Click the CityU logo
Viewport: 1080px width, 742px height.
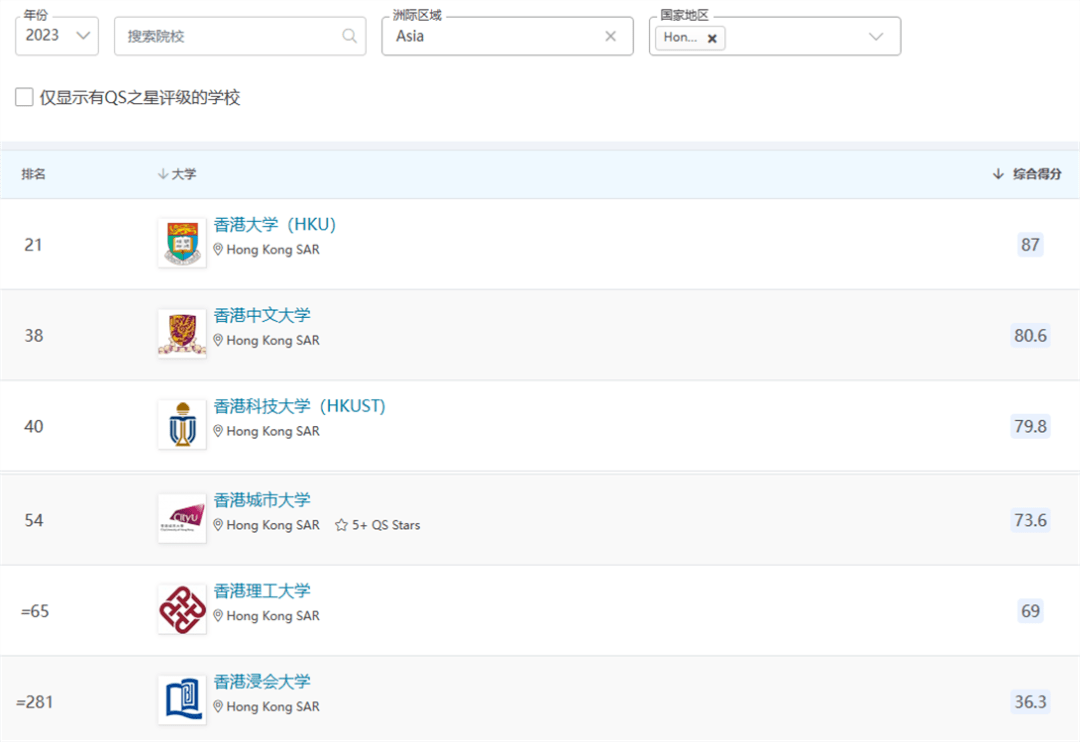pos(182,519)
